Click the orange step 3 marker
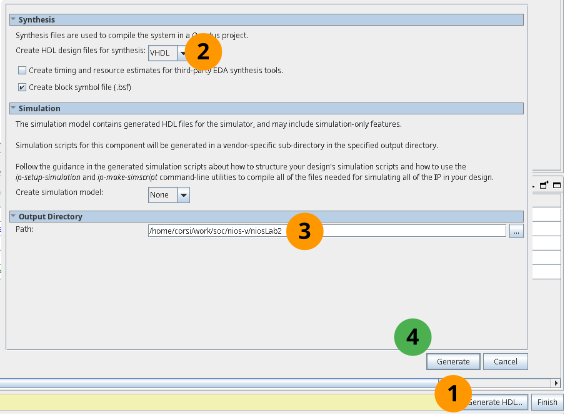Screen dimensions: 564x414 pos(305,231)
